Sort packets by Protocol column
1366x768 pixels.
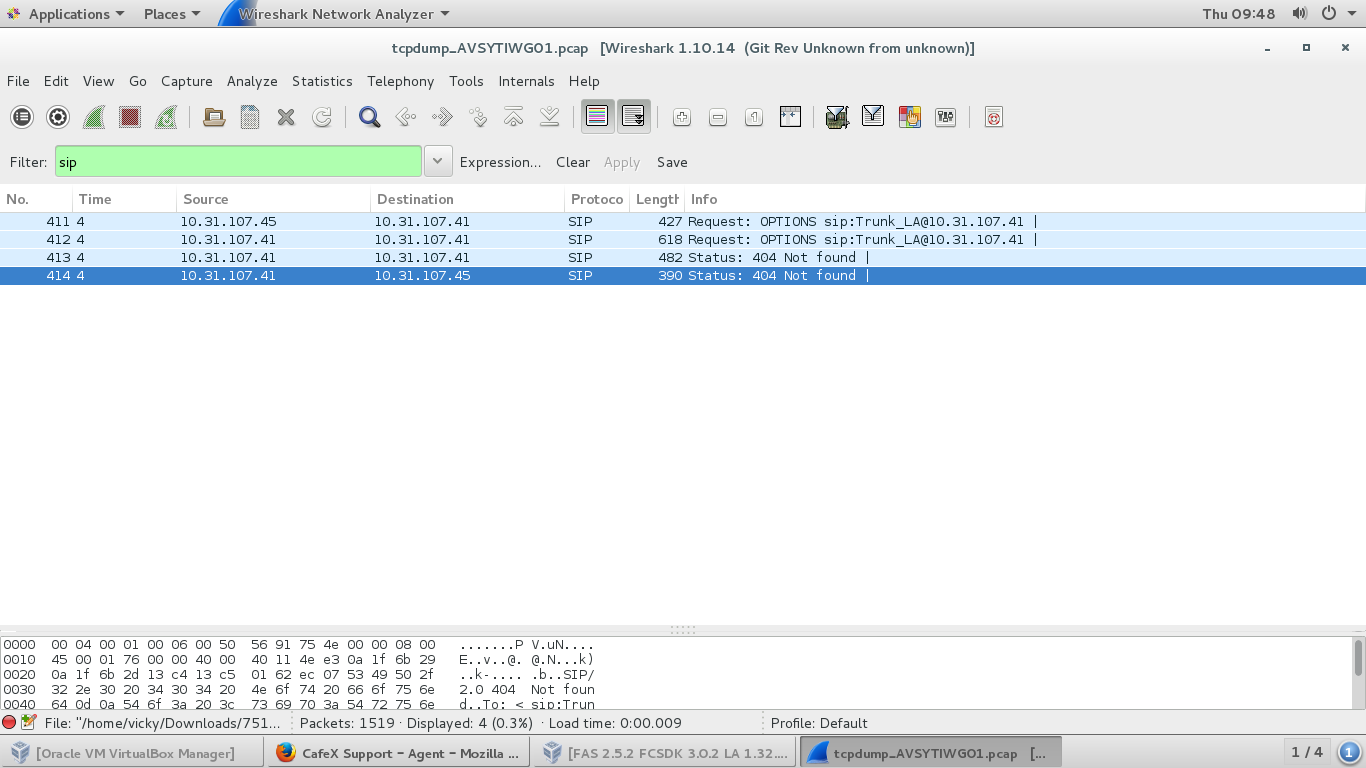click(x=597, y=199)
